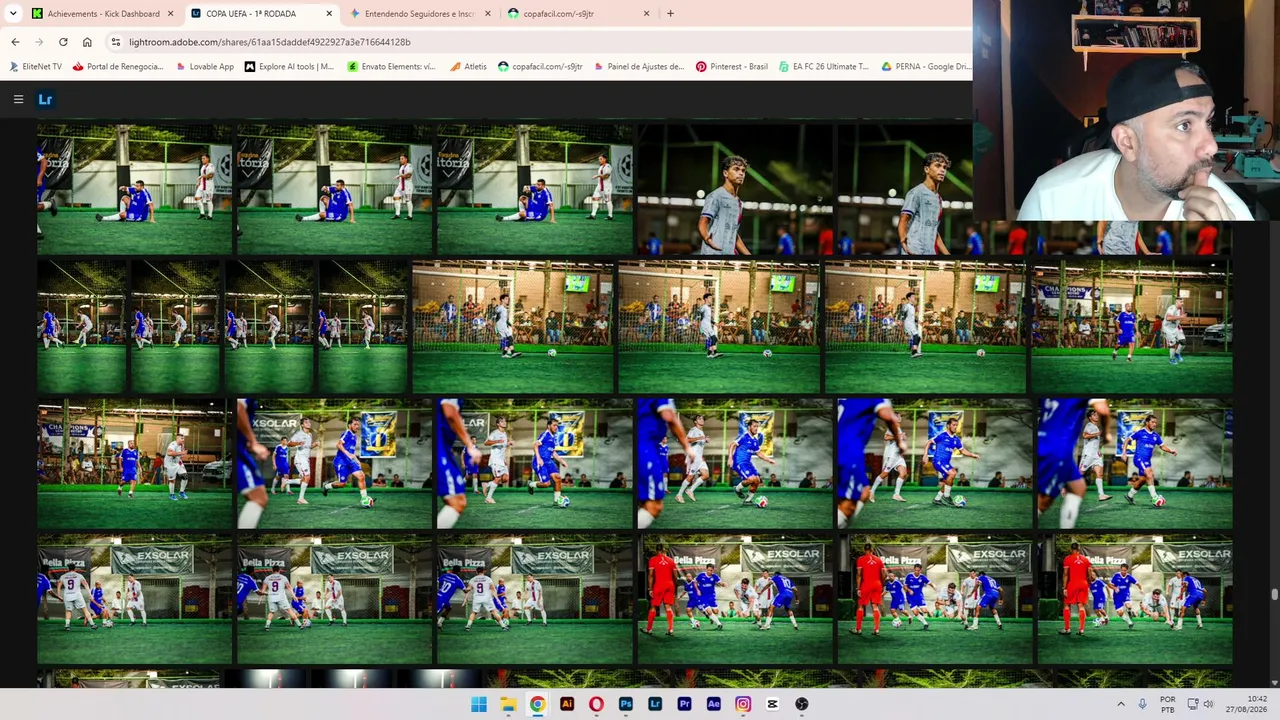Open the volume control in the tray
1280x720 pixels.
1209,704
